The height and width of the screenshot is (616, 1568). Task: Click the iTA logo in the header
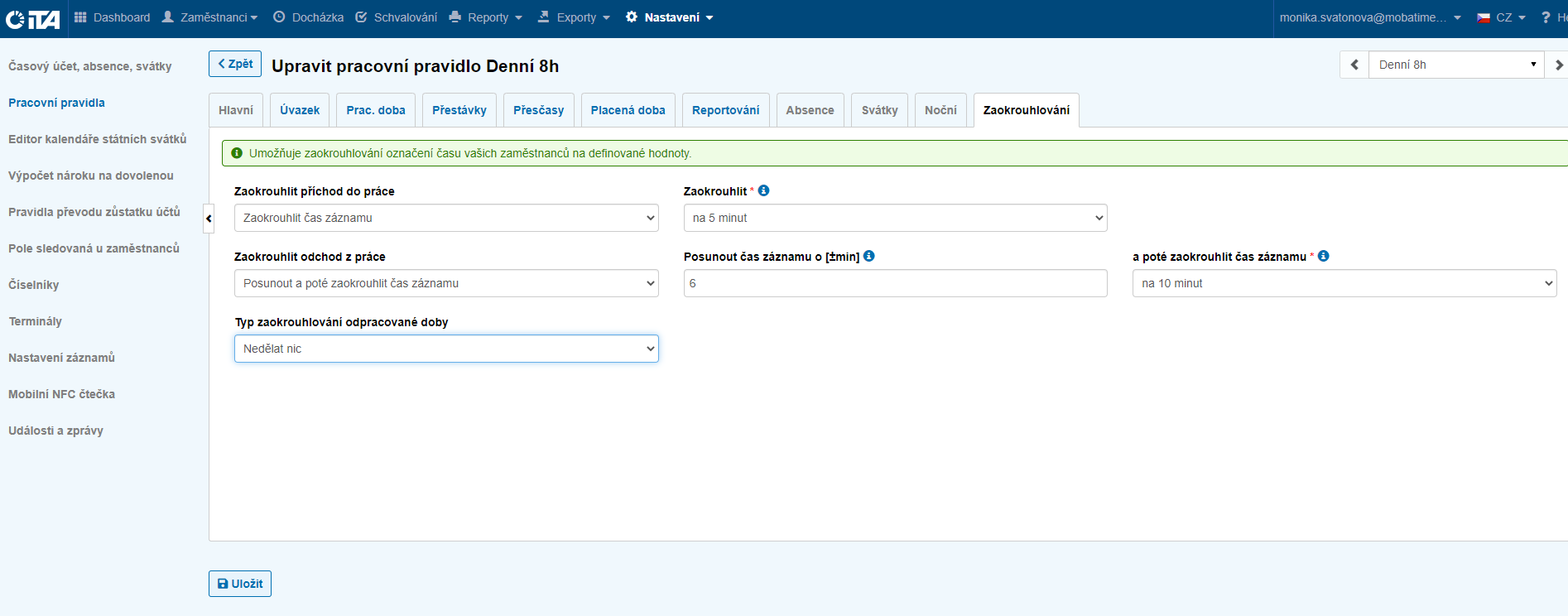(32, 18)
